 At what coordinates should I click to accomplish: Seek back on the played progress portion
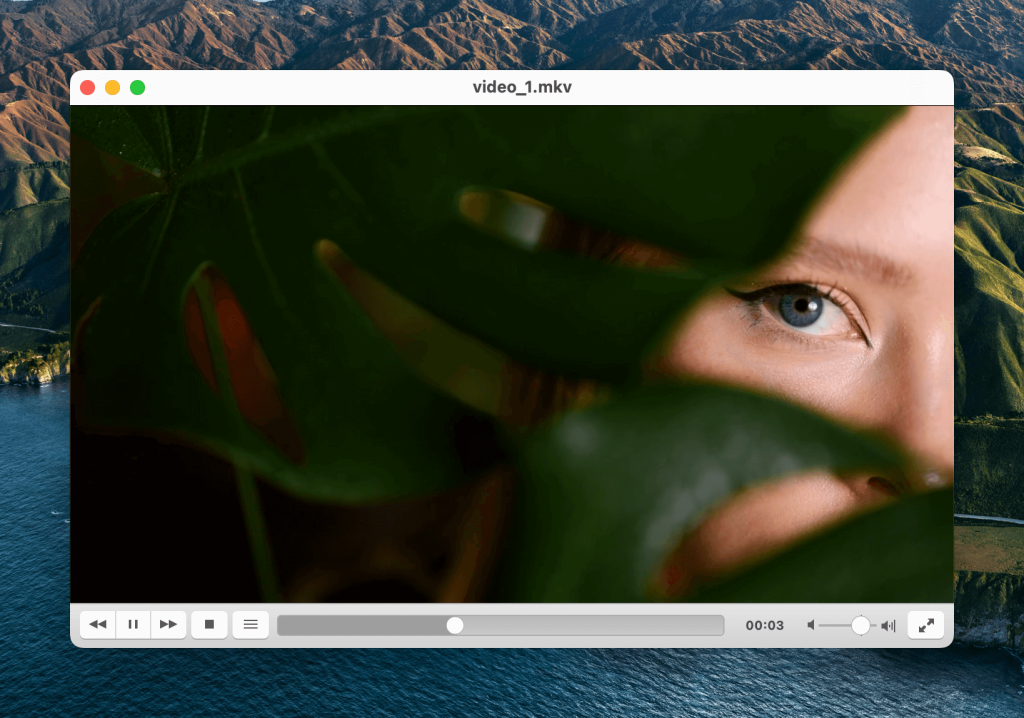click(x=360, y=625)
